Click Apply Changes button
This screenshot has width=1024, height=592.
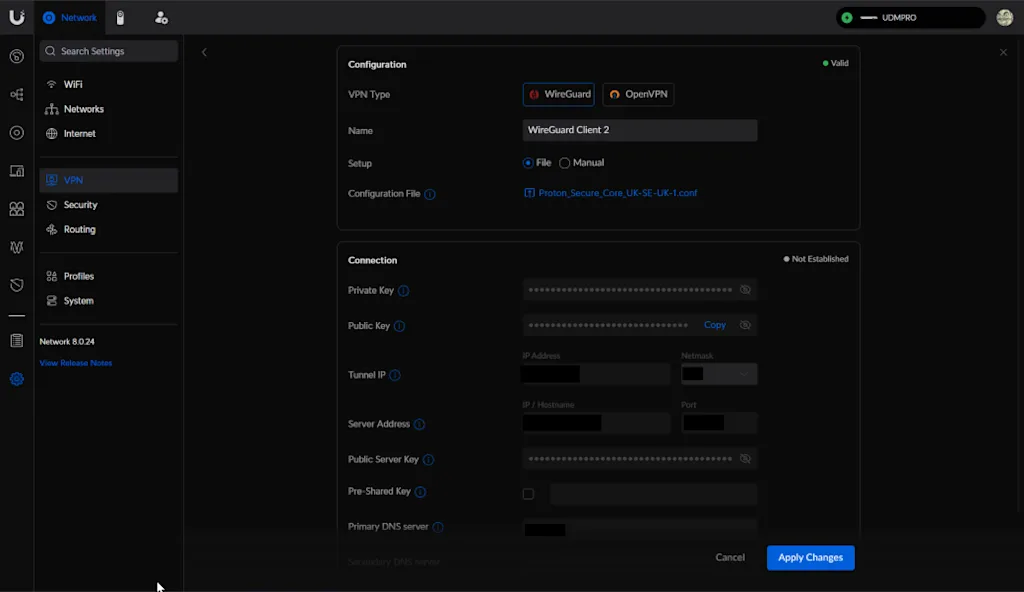click(x=810, y=557)
